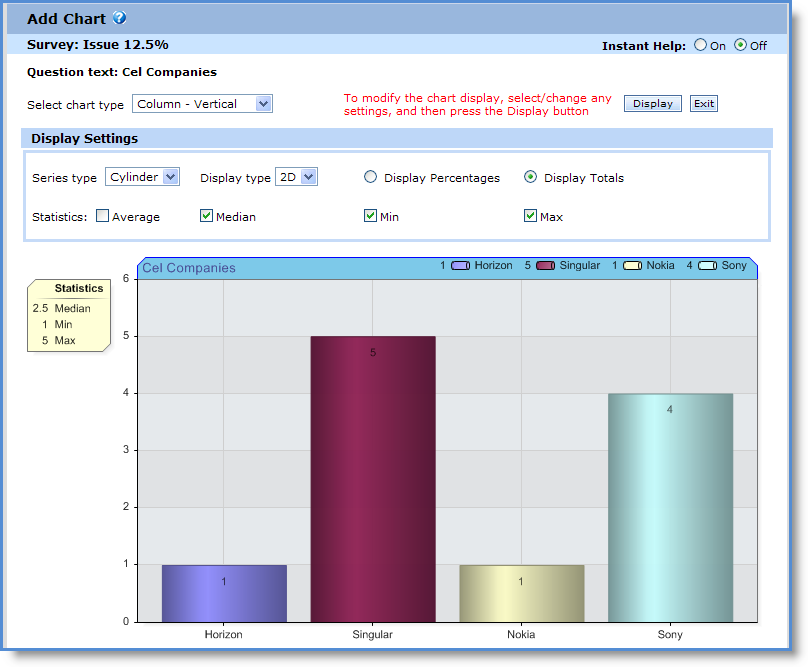Uncheck the Max checkbox
The width and height of the screenshot is (808, 667).
530,216
